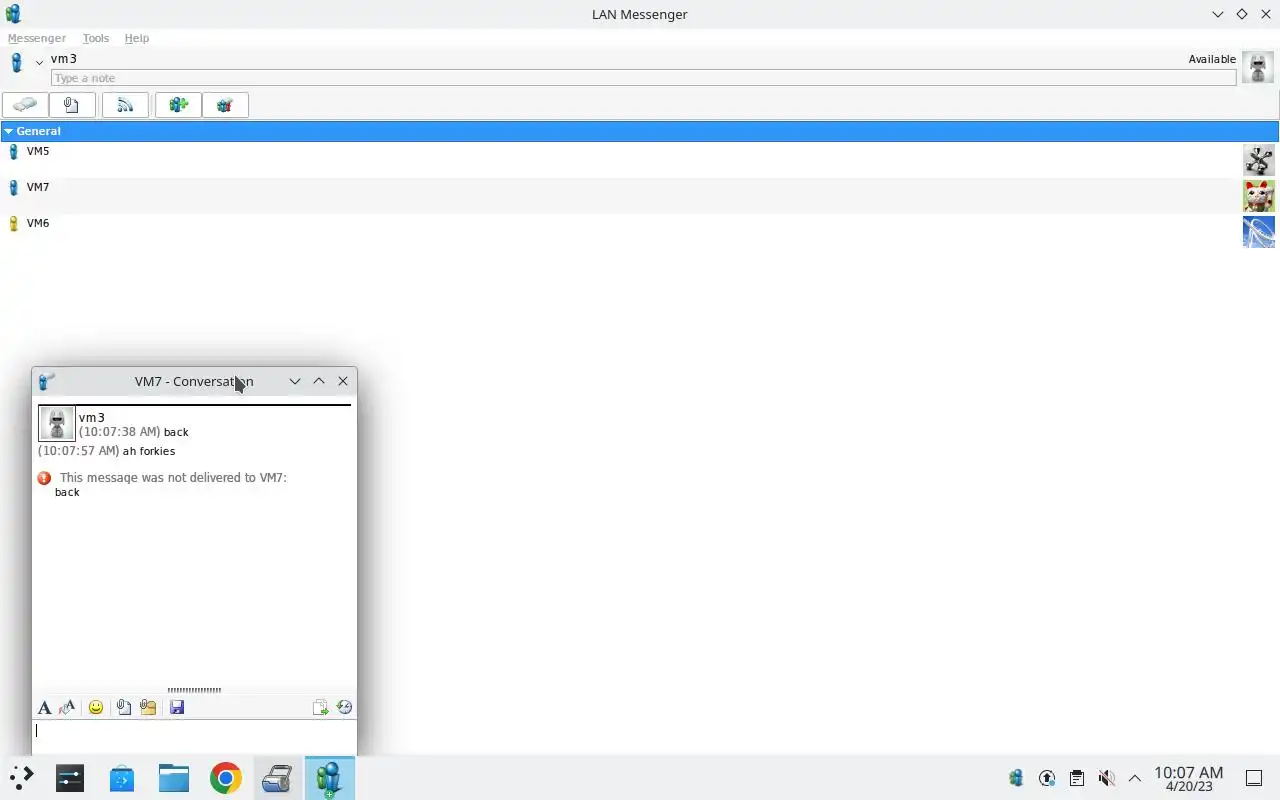
Task: Click VM7's cat avatar thumbnail
Action: 1259,196
